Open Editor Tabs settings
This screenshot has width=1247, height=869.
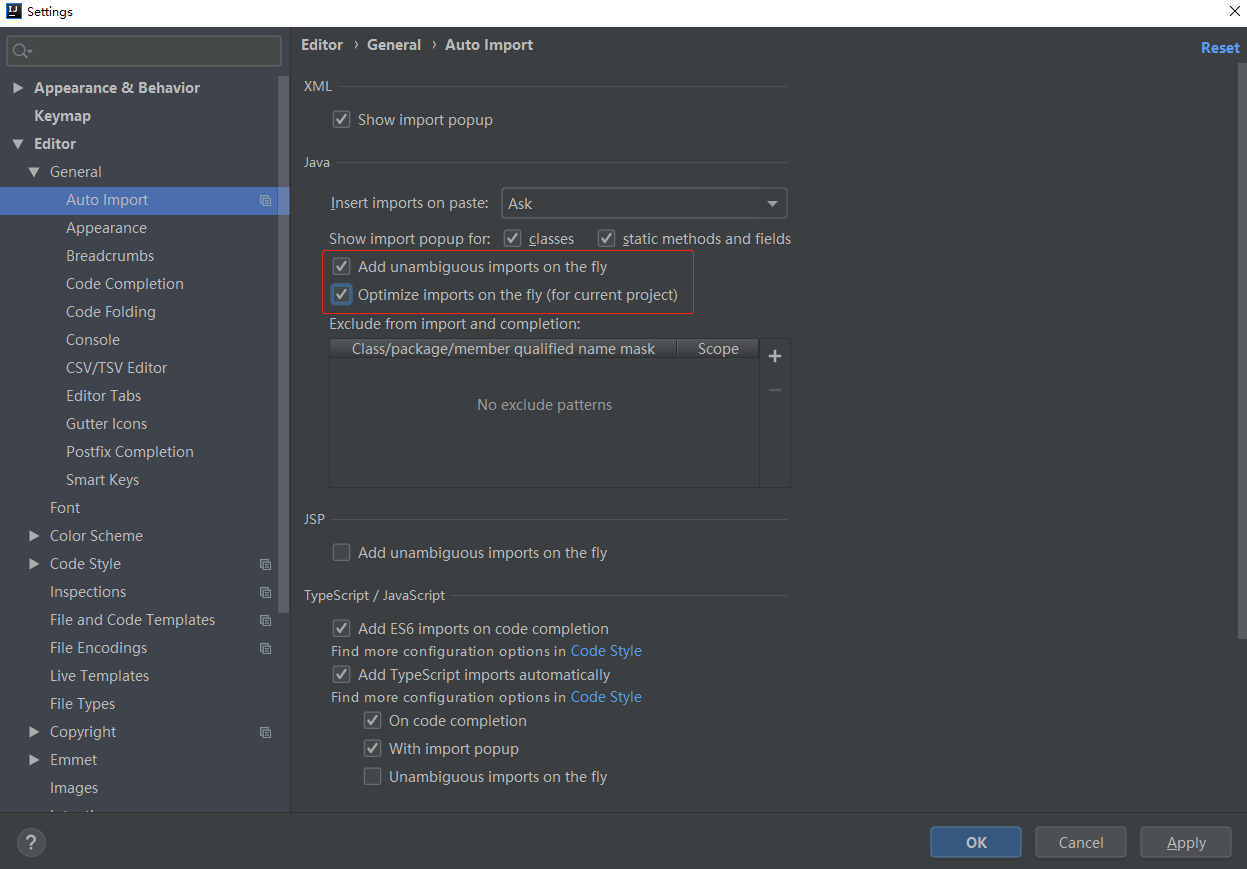tap(104, 396)
